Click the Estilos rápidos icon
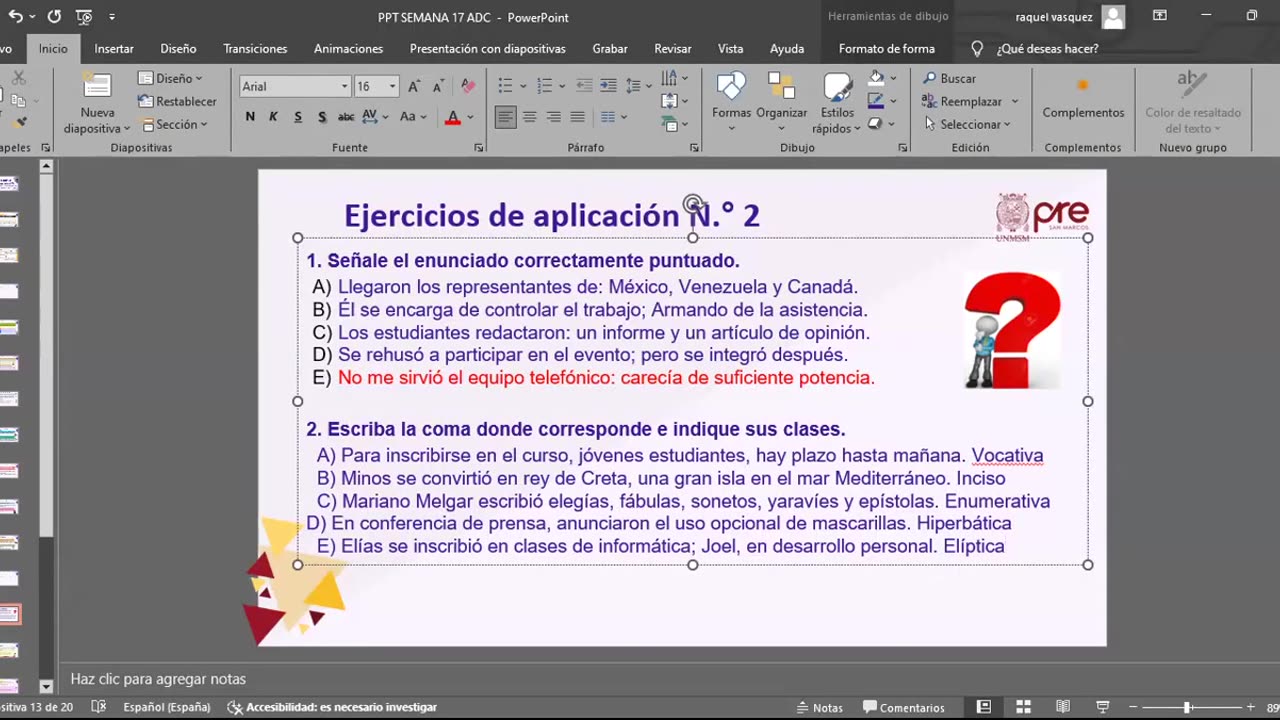 (x=837, y=87)
